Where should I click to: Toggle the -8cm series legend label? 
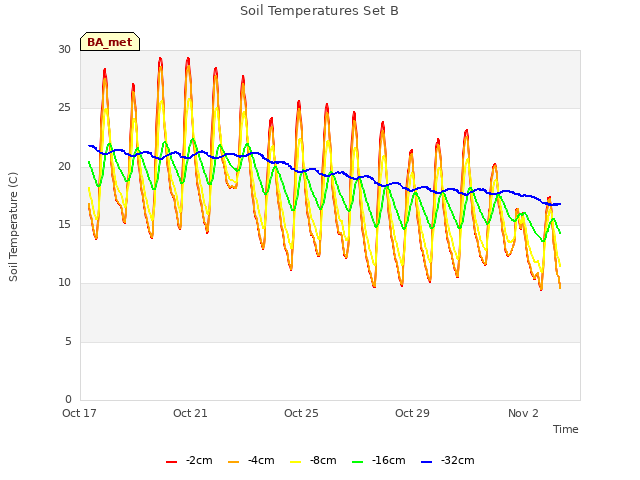coord(323,460)
